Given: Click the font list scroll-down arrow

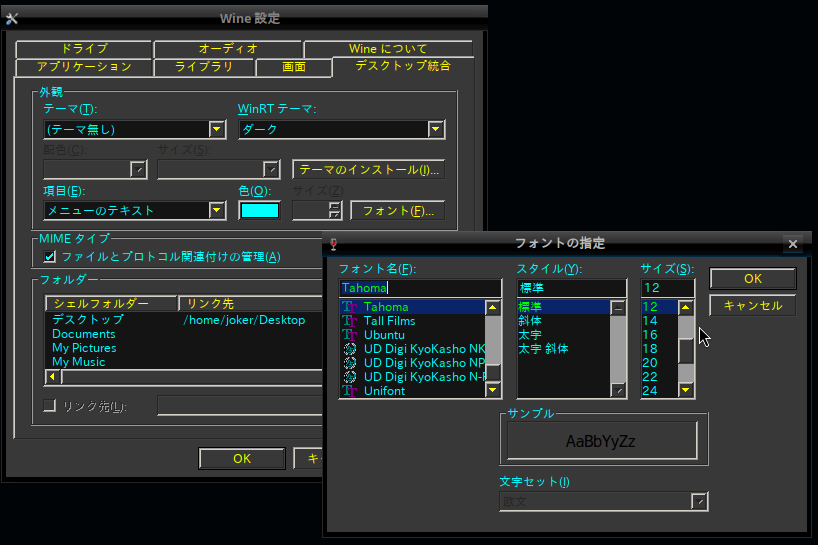Looking at the screenshot, I should pos(492,390).
